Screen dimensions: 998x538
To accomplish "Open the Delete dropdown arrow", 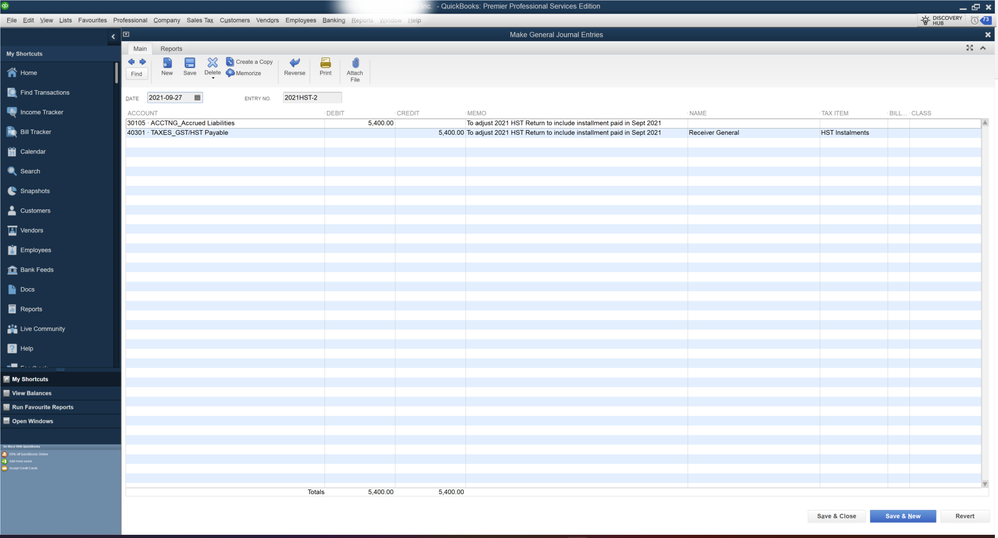I will [213, 78].
